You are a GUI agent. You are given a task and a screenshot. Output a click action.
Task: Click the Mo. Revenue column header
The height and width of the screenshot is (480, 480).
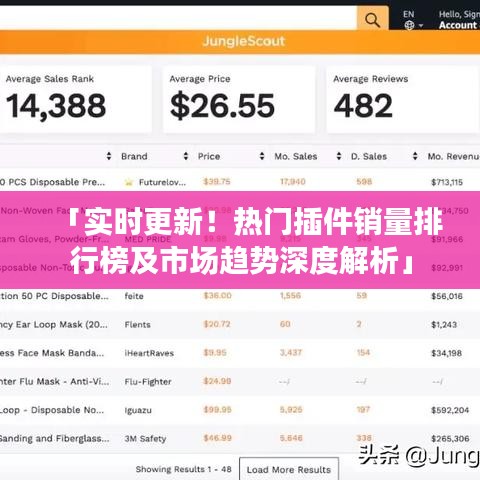pyautogui.click(x=453, y=156)
